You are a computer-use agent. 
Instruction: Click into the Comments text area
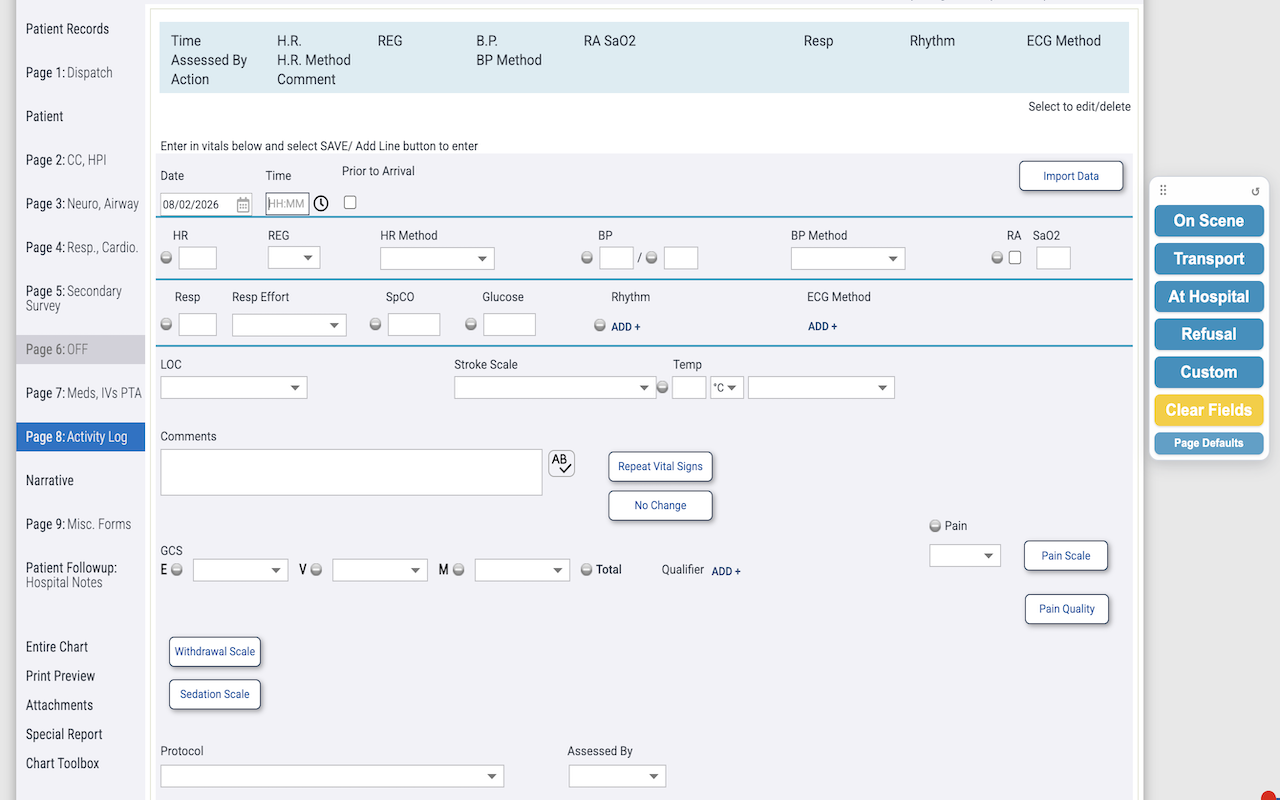[351, 472]
